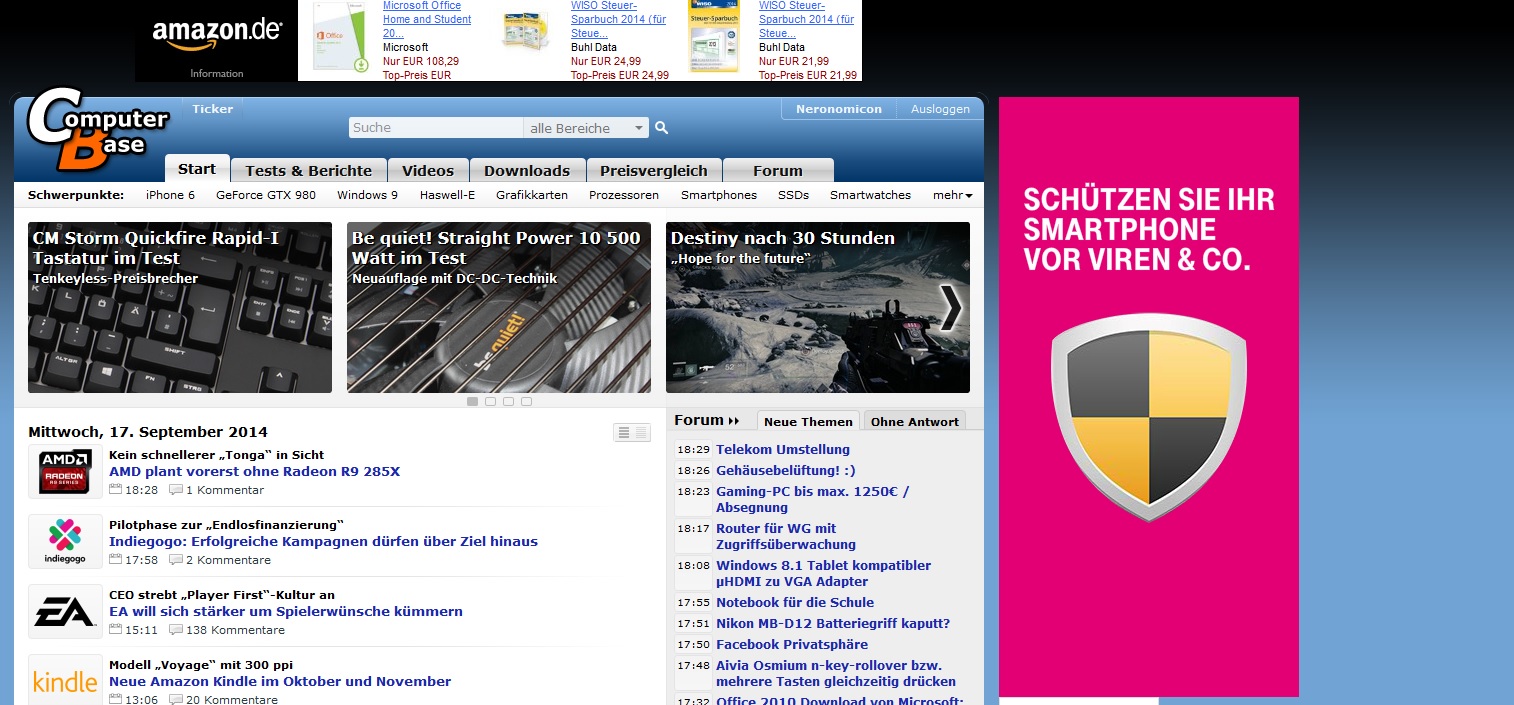Open the Tests & Berichte tab
The image size is (1514, 705).
[x=308, y=170]
